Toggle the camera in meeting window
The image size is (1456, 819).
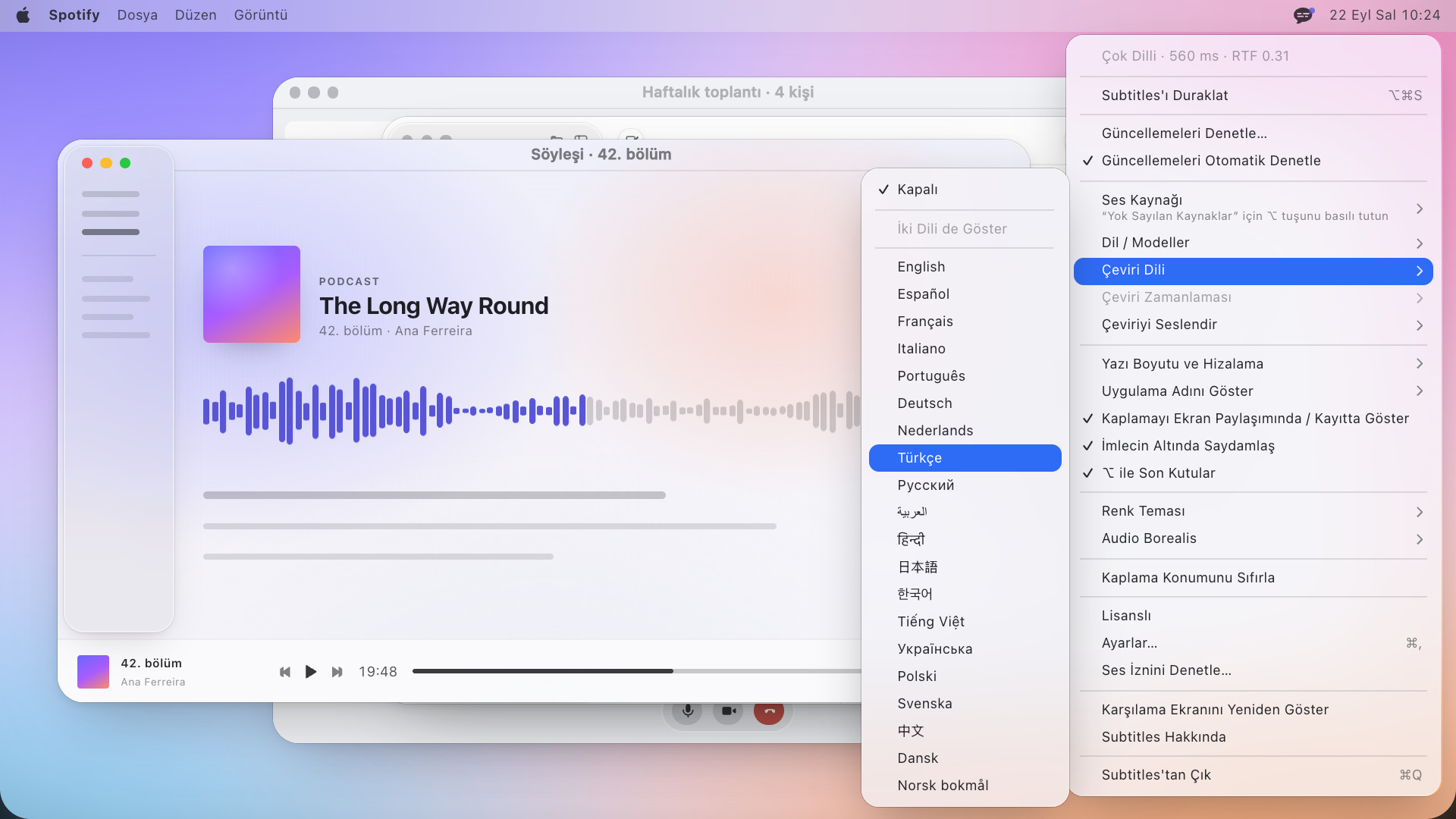coord(728,711)
